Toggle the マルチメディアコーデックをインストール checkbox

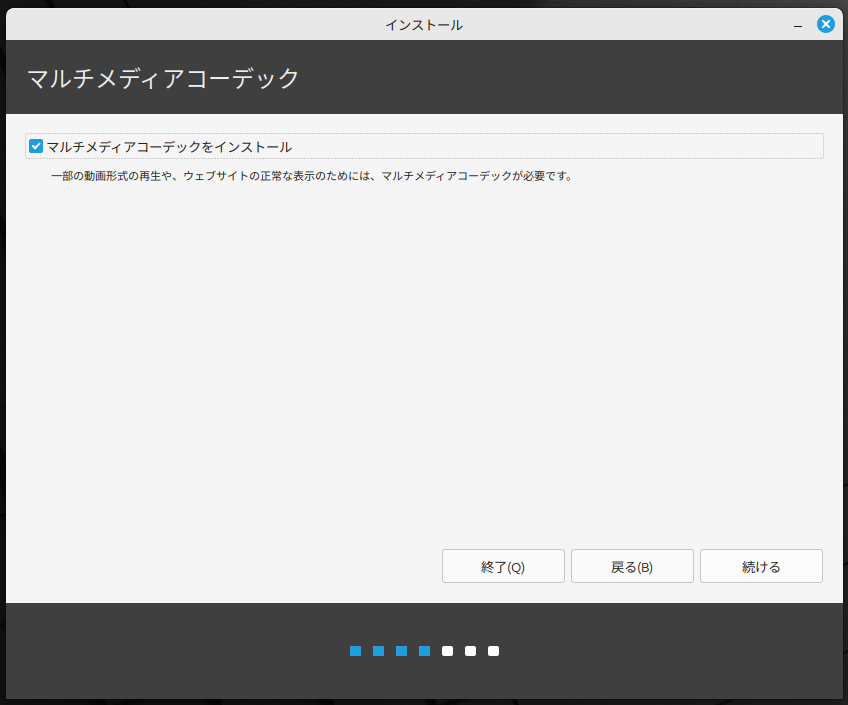[36, 146]
